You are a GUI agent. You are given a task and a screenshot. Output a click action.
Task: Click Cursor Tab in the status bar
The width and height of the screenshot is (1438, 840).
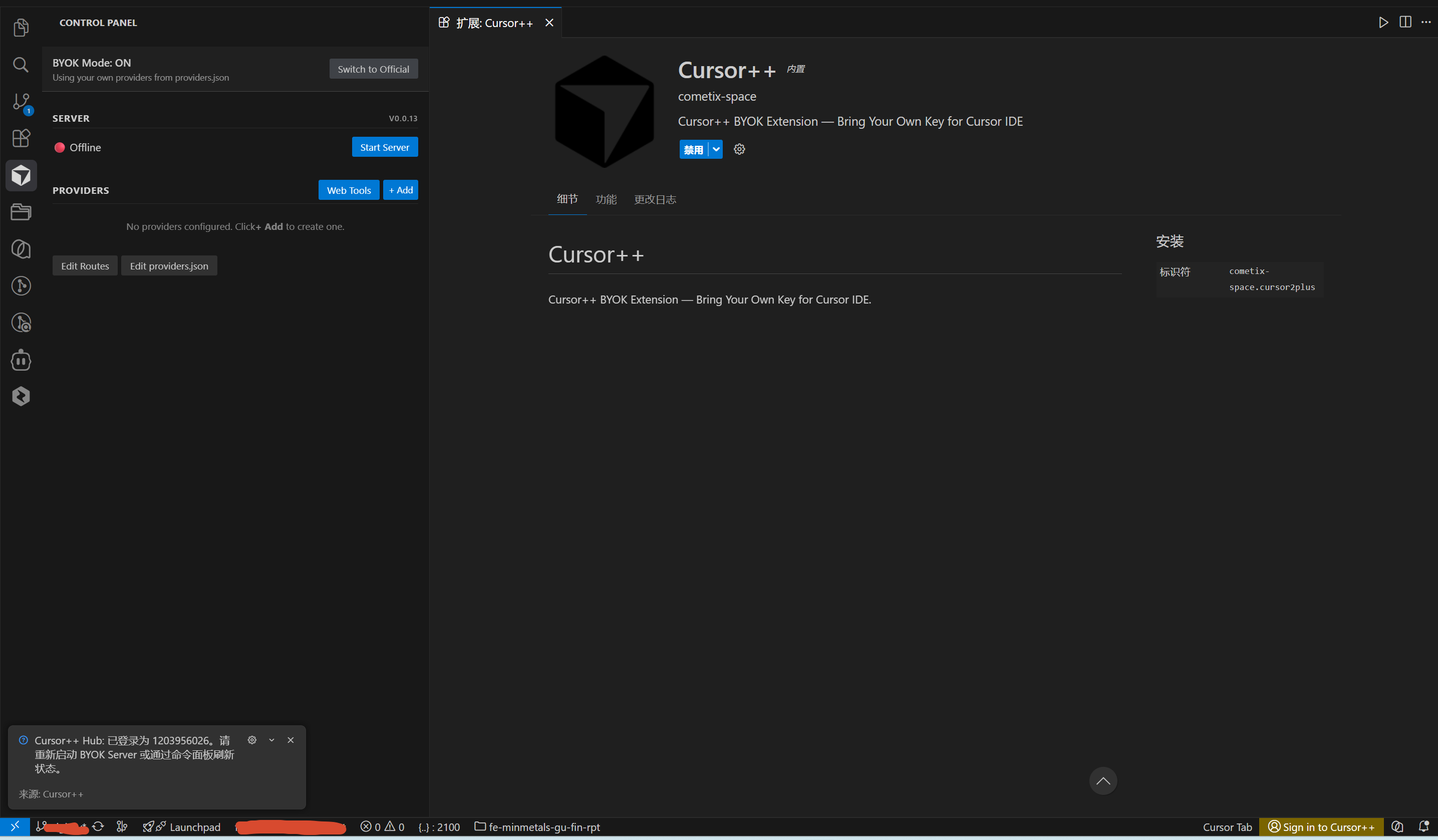coord(1228,826)
